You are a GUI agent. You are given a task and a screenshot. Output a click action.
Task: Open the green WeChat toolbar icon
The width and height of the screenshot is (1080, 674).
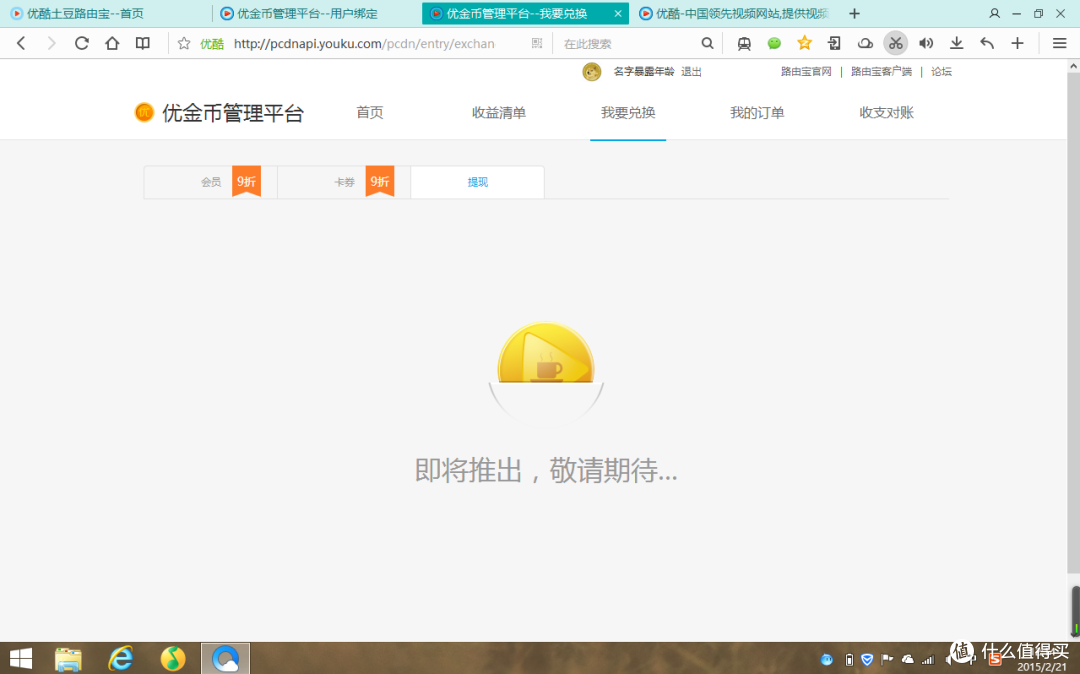774,43
